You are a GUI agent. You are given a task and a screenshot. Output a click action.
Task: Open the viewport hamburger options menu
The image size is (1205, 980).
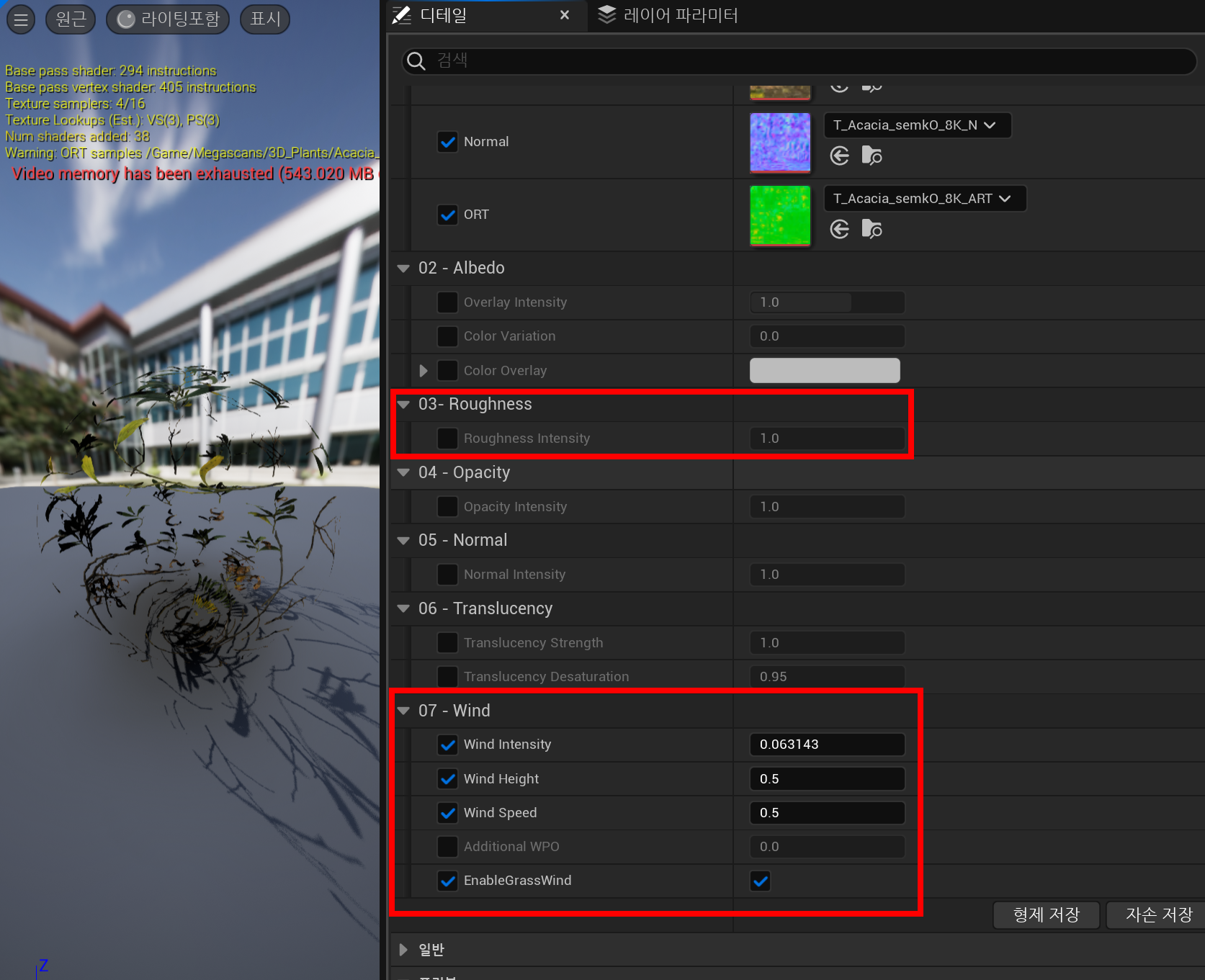click(x=21, y=19)
